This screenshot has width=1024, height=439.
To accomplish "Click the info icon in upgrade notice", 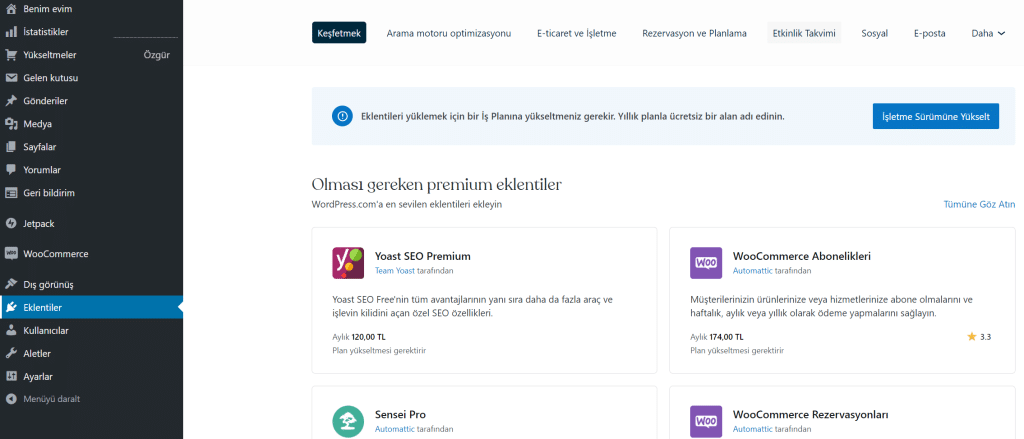I will (x=342, y=116).
